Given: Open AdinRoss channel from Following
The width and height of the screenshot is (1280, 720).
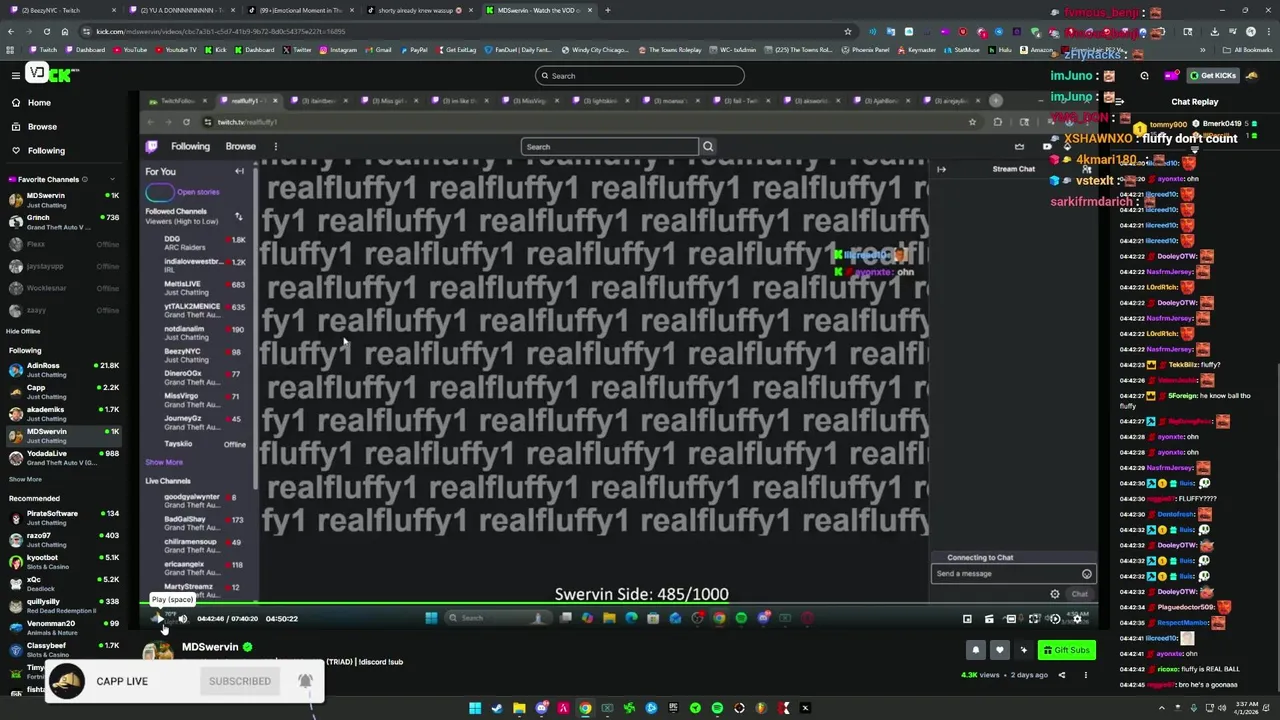Looking at the screenshot, I should click(x=64, y=370).
